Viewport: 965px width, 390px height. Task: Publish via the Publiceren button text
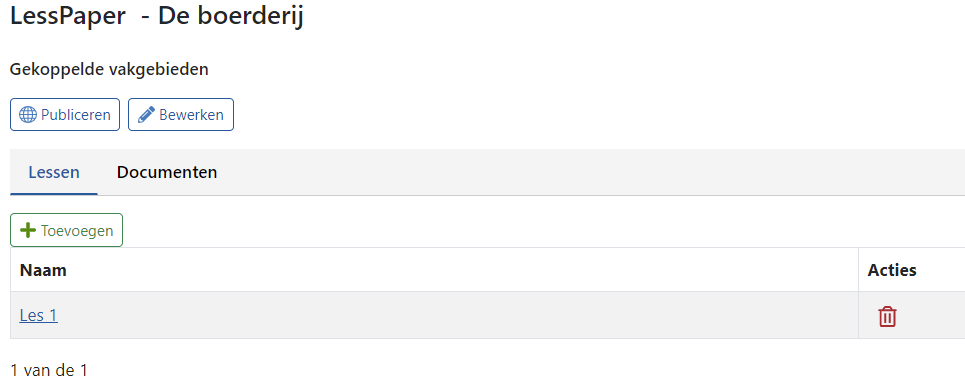coord(76,115)
